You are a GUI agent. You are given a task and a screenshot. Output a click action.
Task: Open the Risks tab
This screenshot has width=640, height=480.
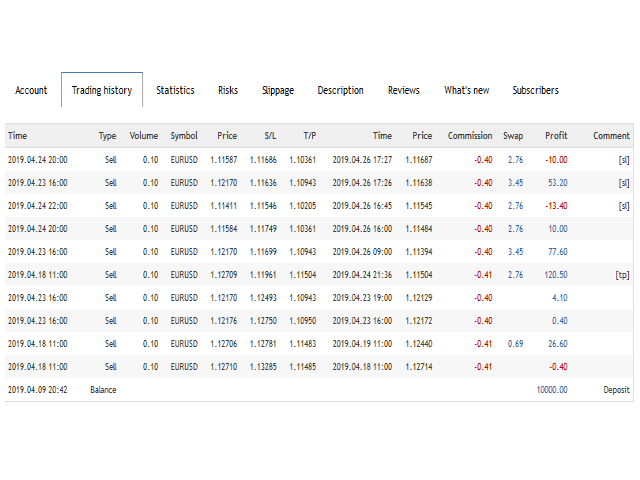coord(228,90)
